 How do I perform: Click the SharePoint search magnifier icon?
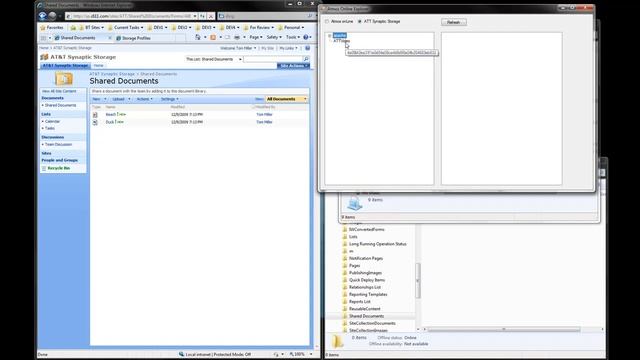(306, 59)
